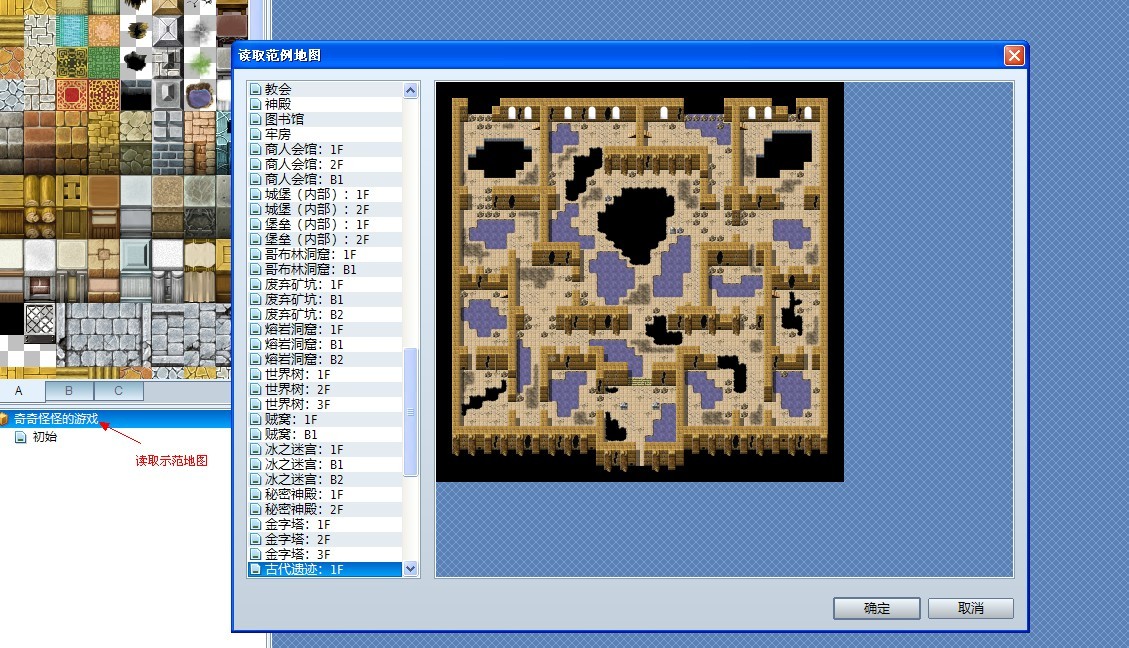Select 商人会馆：B1 sample map
The height and width of the screenshot is (648, 1129).
coord(325,179)
